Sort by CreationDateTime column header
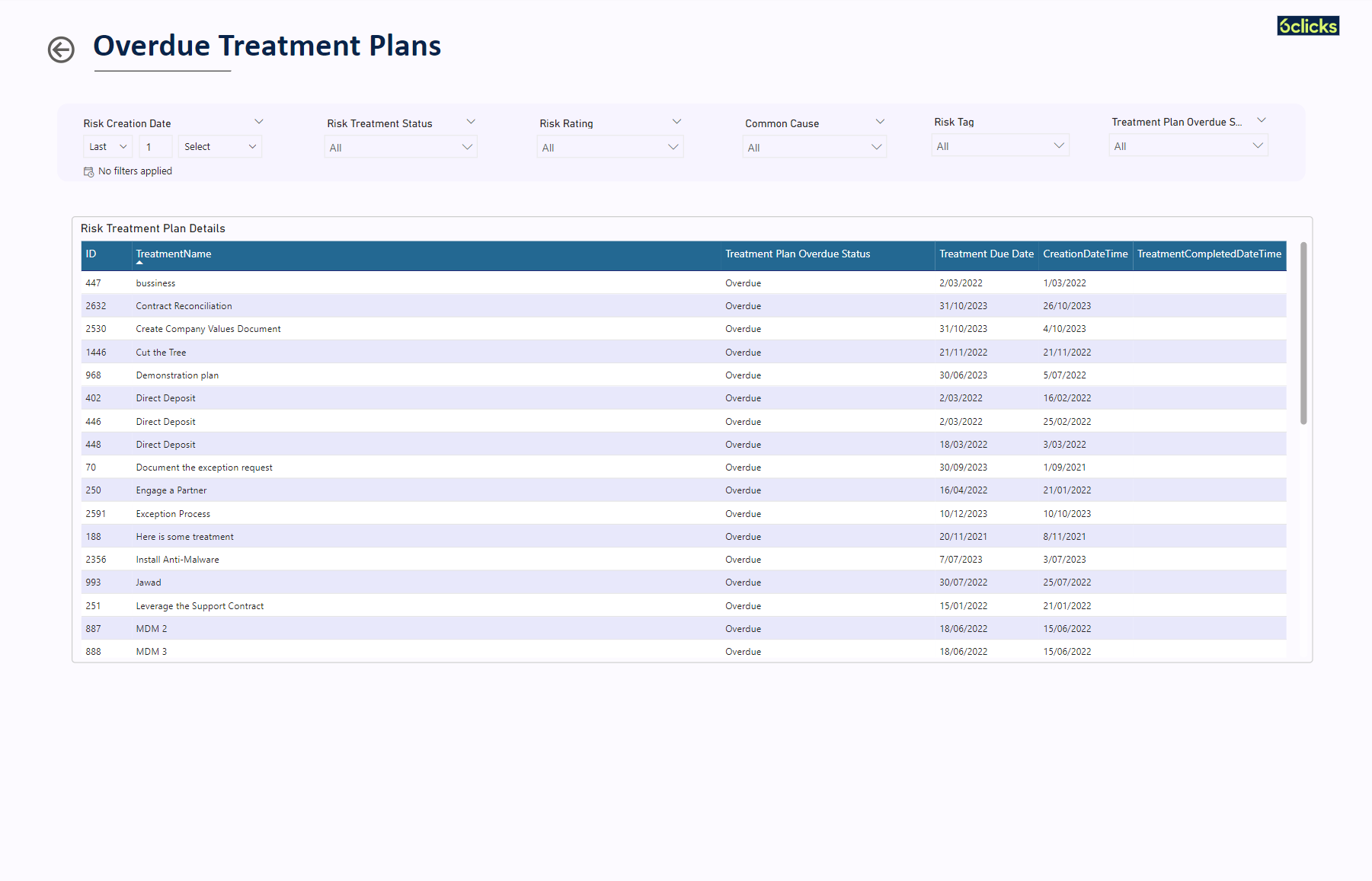1372x881 pixels. point(1085,254)
